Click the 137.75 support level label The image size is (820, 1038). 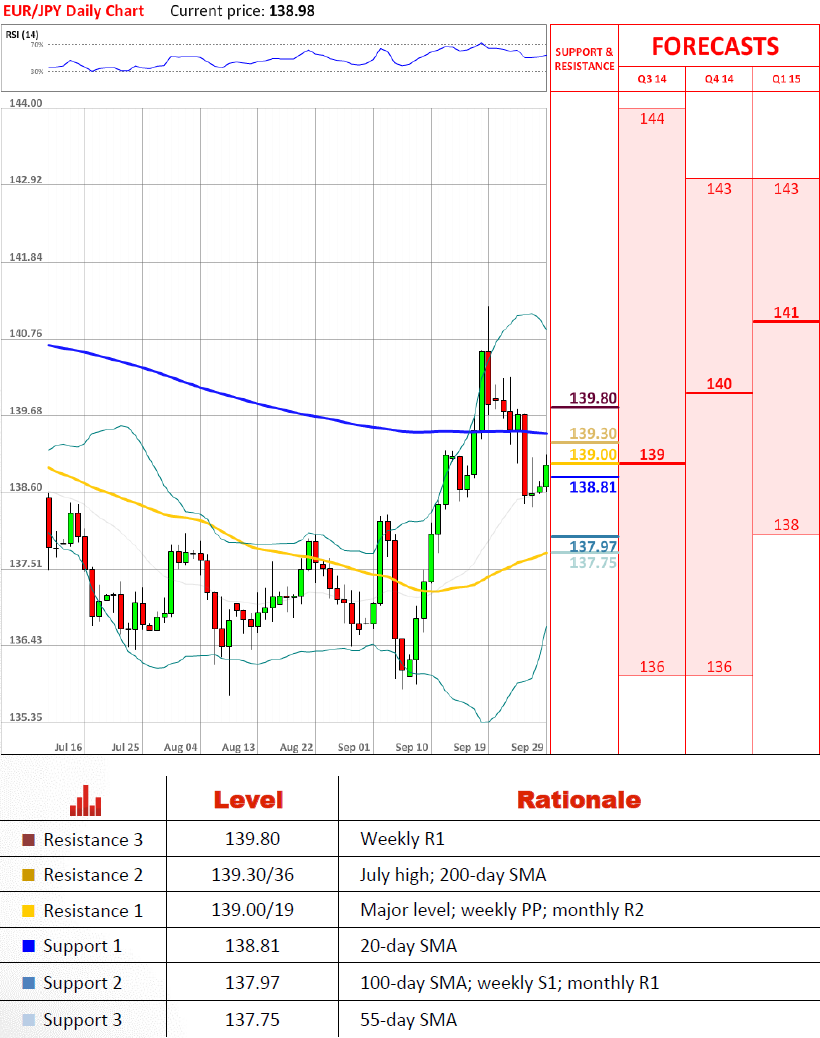pos(593,563)
